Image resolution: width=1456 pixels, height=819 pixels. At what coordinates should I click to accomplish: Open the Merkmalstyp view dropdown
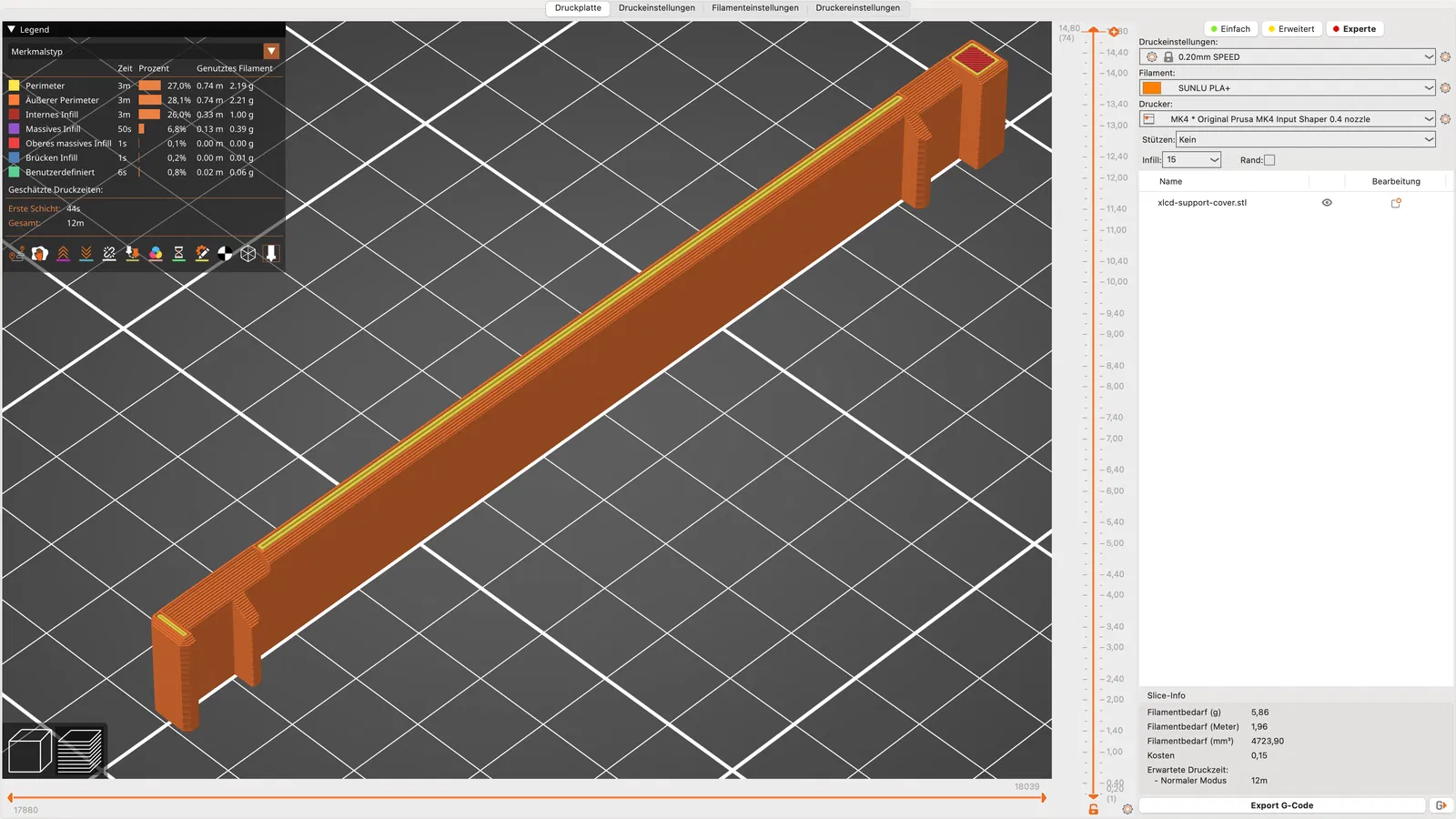[x=144, y=52]
